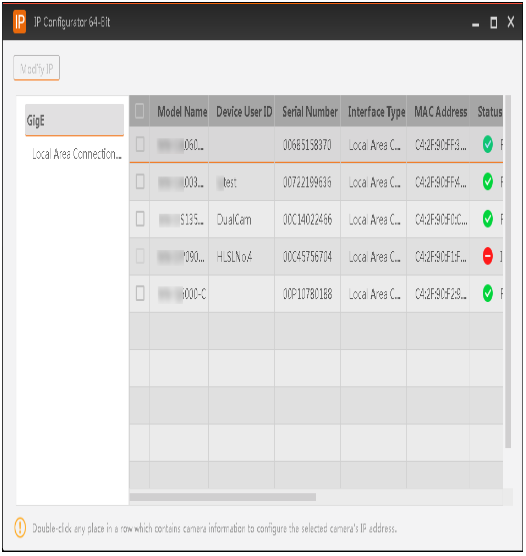Click the IP Configurator app logo icon
The height and width of the screenshot is (556, 526).
(x=20, y=22)
